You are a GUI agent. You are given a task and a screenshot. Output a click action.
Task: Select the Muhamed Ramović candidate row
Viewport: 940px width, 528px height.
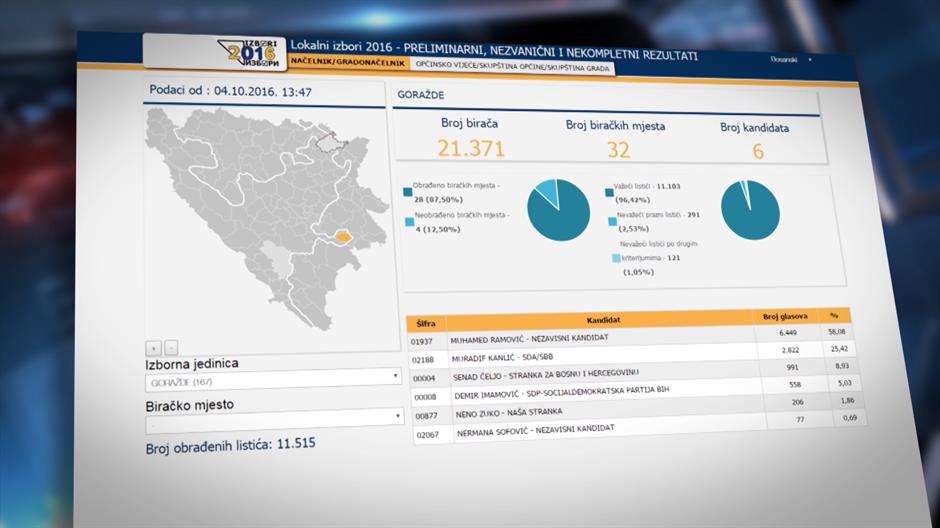click(598, 340)
